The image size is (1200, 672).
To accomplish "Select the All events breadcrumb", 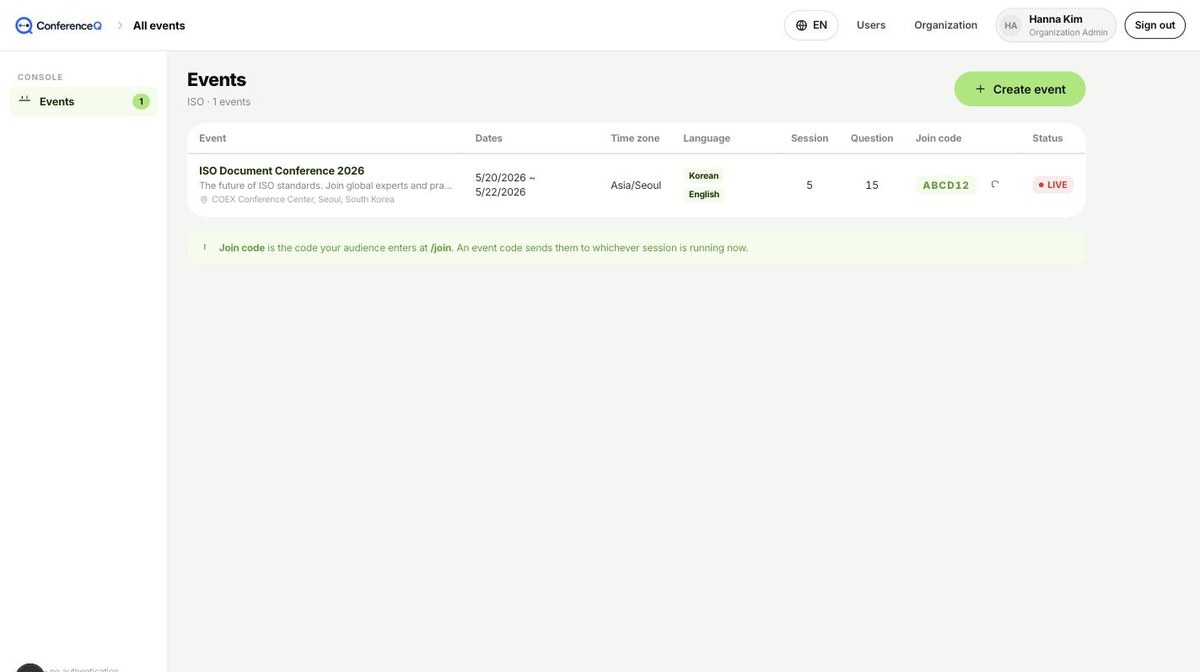I will [x=159, y=25].
